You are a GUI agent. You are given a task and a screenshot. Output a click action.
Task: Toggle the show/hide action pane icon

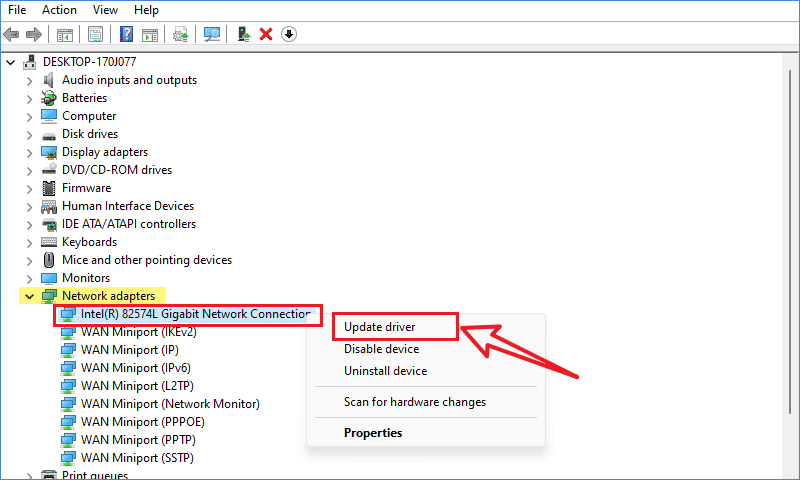(150, 35)
